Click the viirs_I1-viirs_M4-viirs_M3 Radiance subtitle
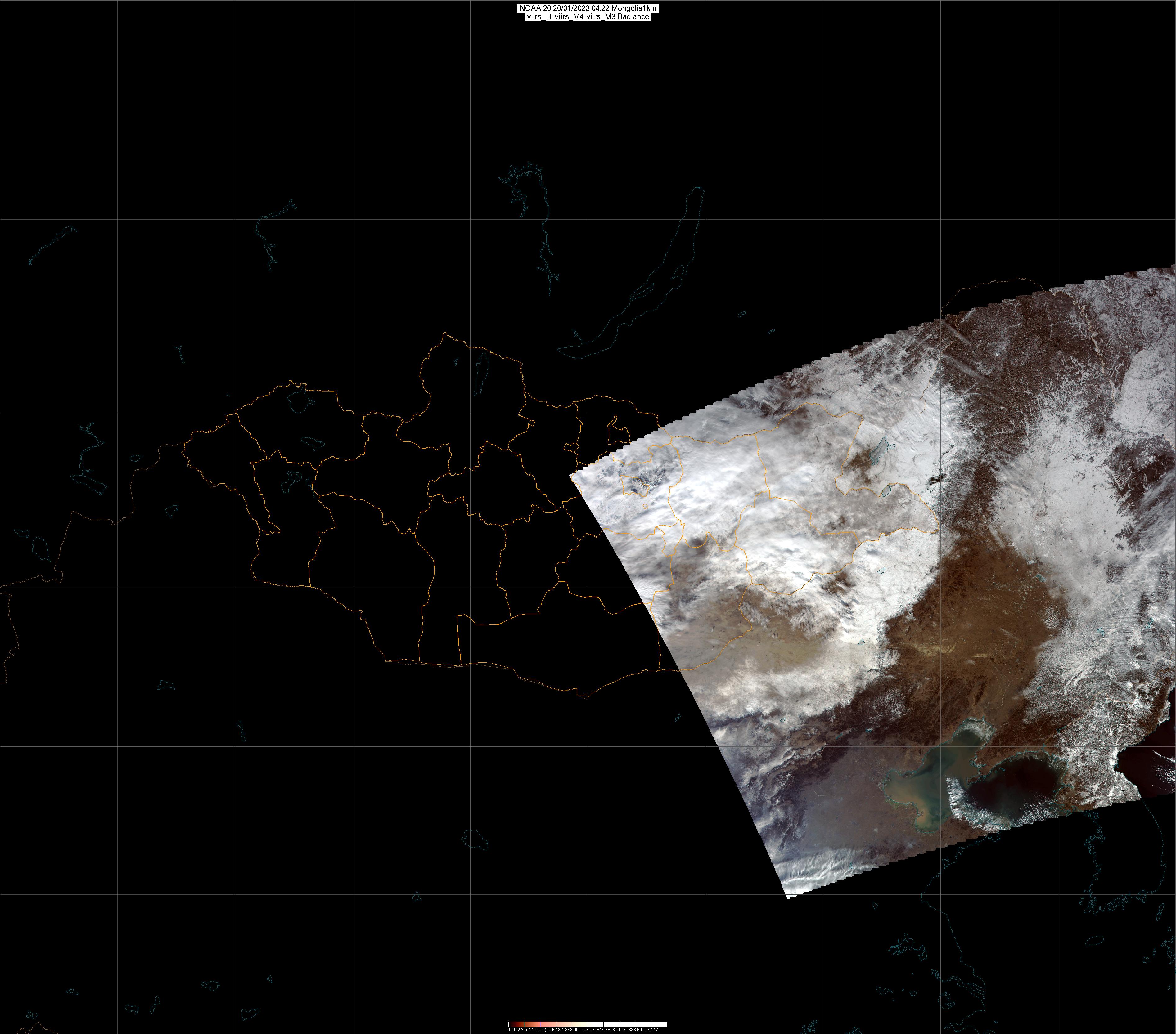The width and height of the screenshot is (1176, 1034). (588, 17)
